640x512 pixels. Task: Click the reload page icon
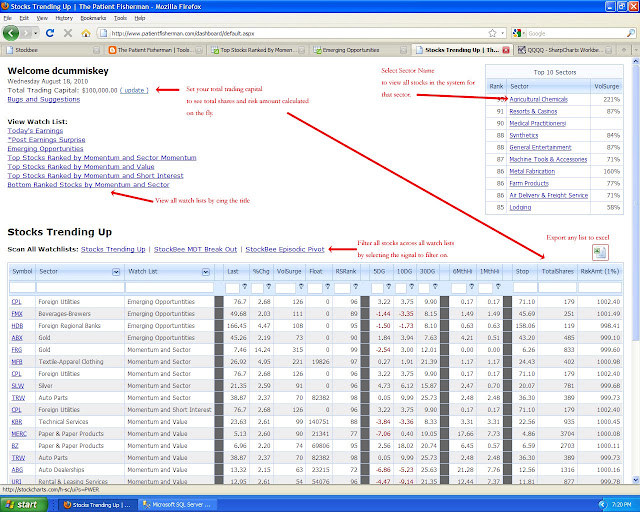coord(50,33)
